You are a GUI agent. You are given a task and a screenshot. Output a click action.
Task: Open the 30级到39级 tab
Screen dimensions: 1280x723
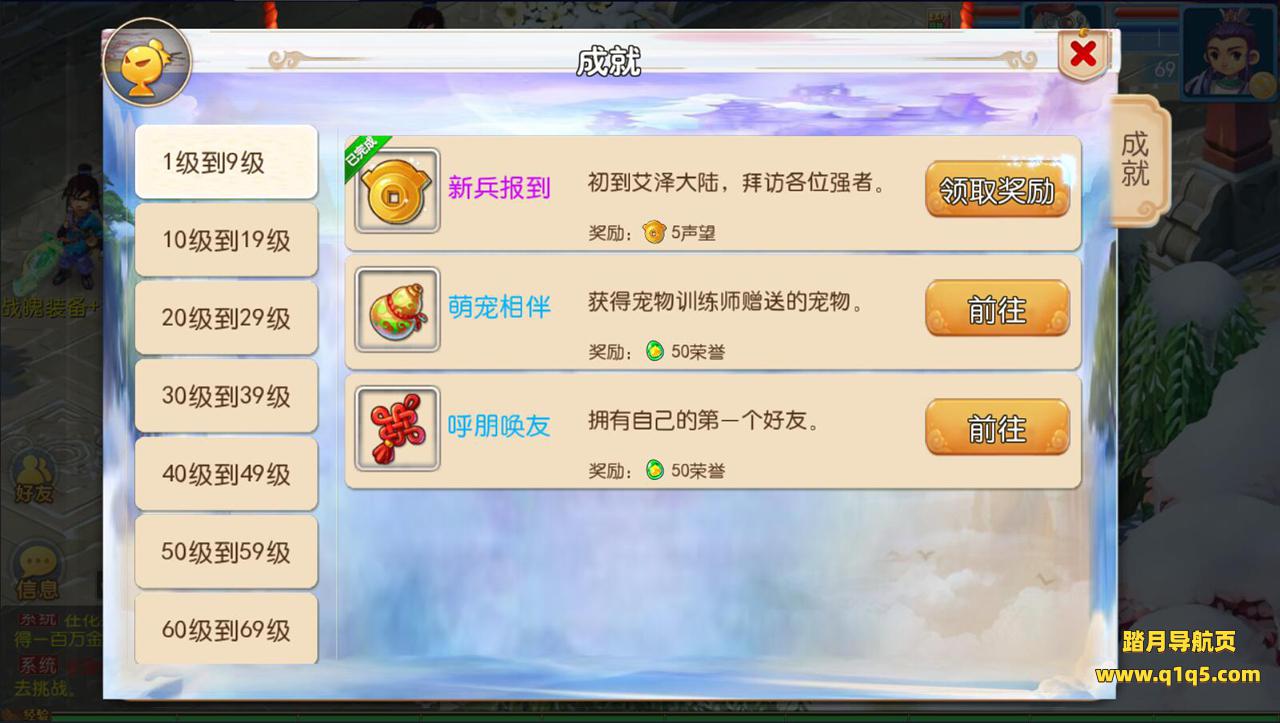click(x=226, y=396)
